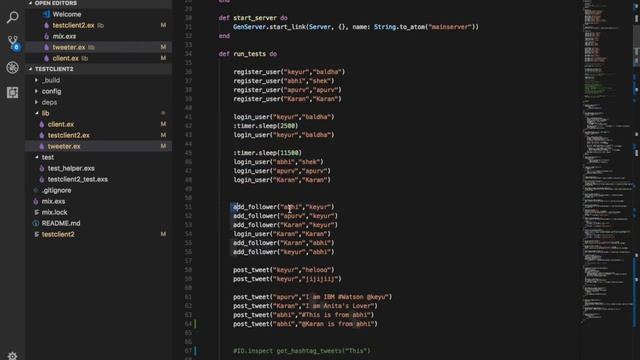
Task: Click the README.md info icon
Action: click(x=36, y=223)
